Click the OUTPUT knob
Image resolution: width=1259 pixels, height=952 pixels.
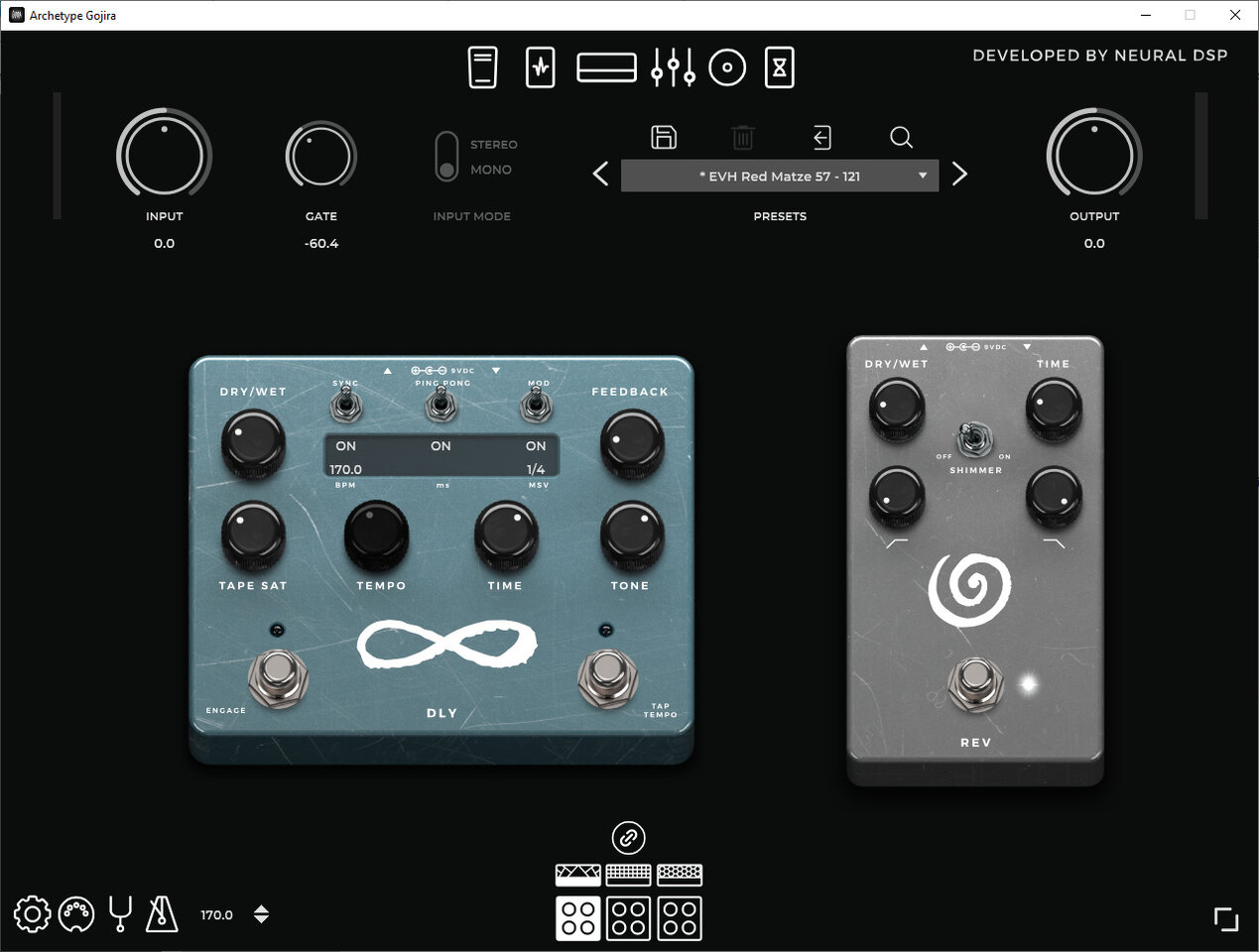coord(1094,156)
